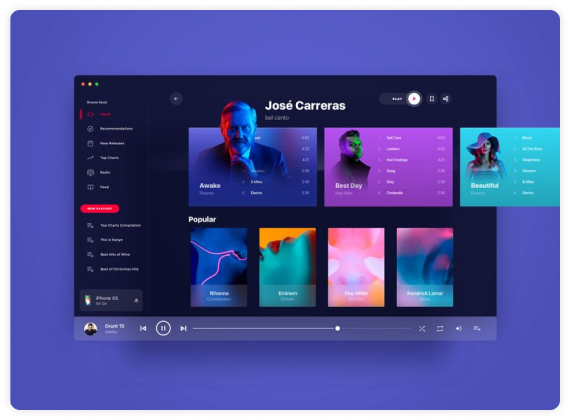
Task: Click the Play button in header
Action: pyautogui.click(x=401, y=99)
